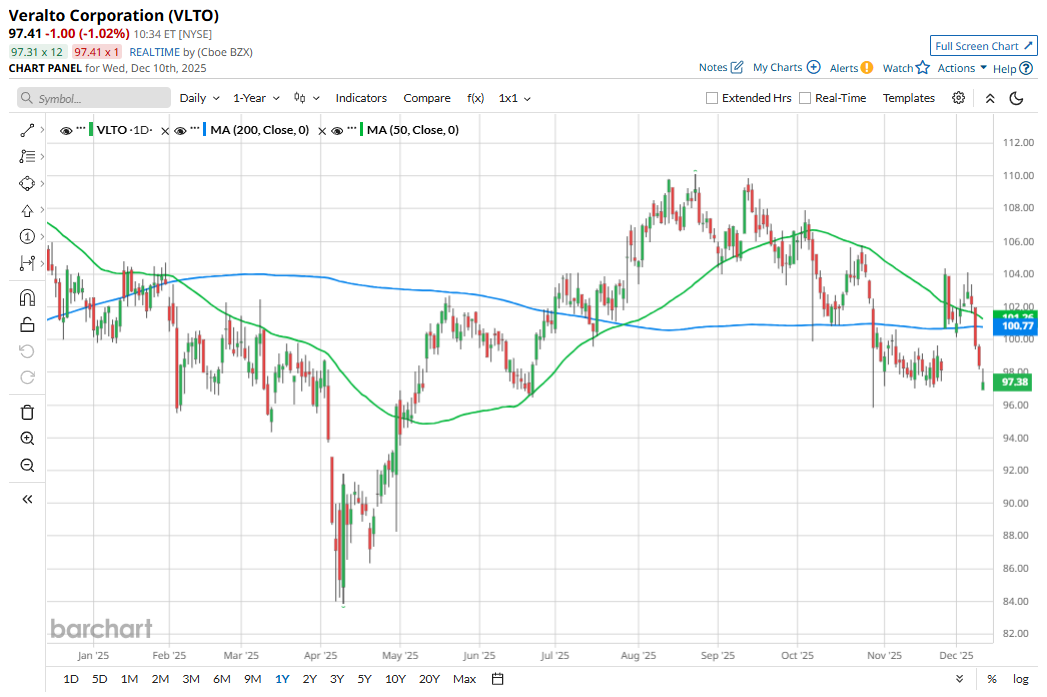
Task: Focus the Symbol search field
Action: point(94,98)
